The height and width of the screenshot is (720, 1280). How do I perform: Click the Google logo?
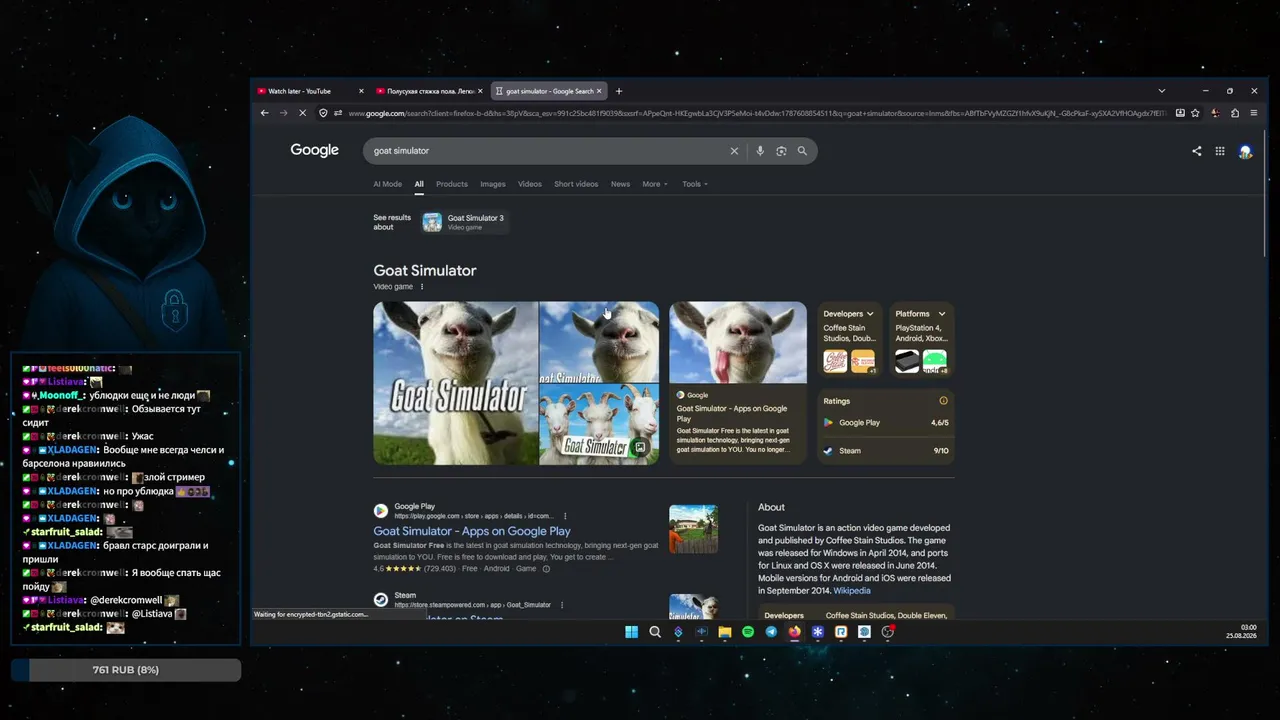pos(315,150)
